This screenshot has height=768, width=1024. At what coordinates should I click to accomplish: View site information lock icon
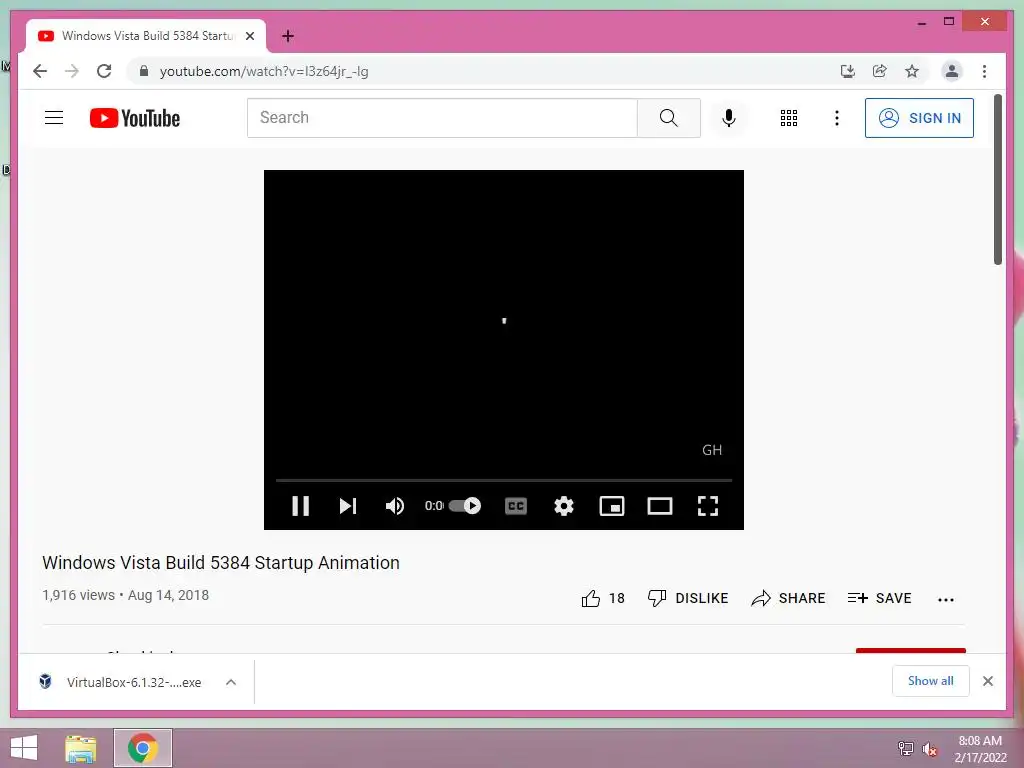(144, 71)
